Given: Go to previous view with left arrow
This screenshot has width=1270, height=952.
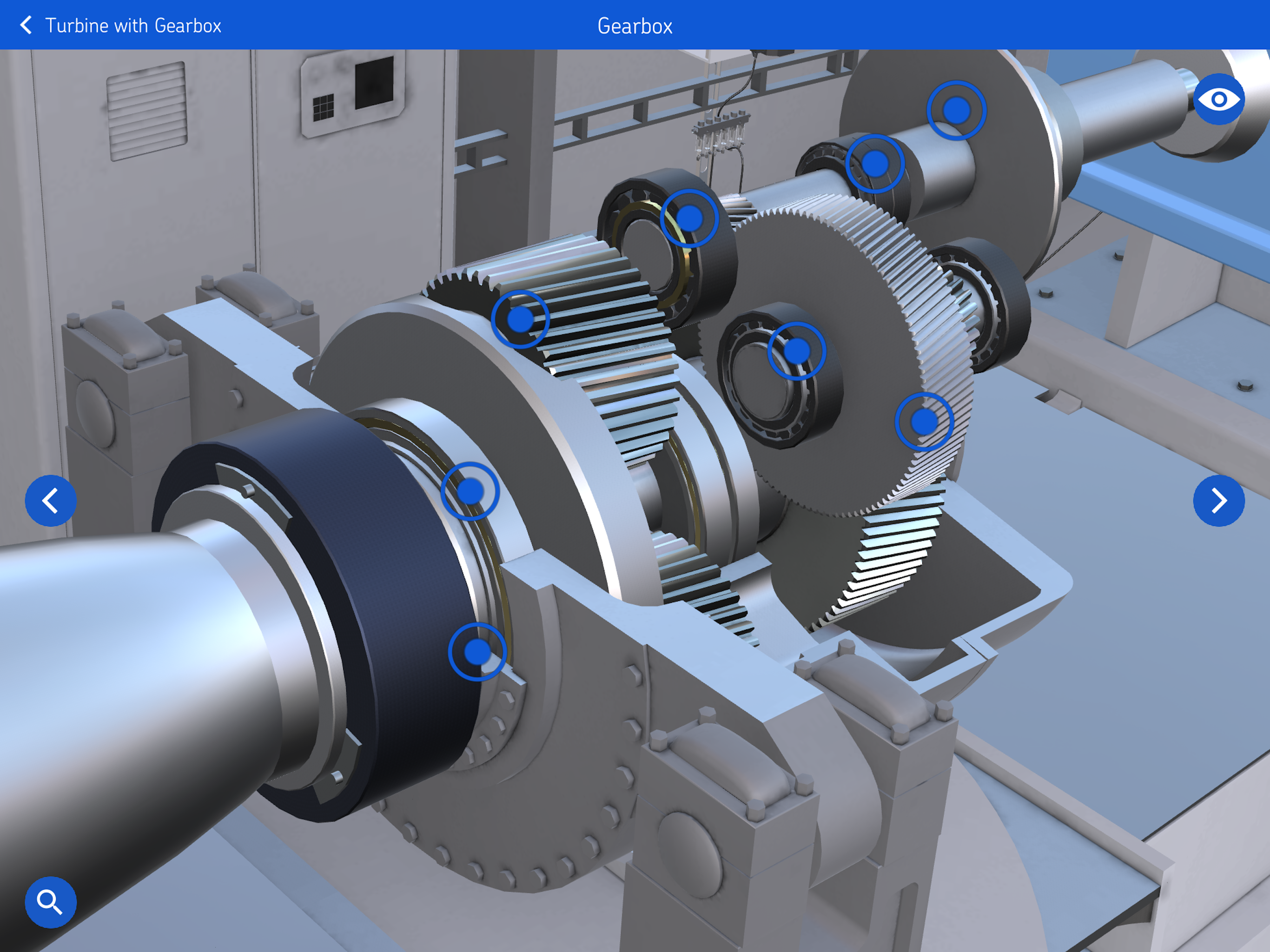Looking at the screenshot, I should click(51, 501).
